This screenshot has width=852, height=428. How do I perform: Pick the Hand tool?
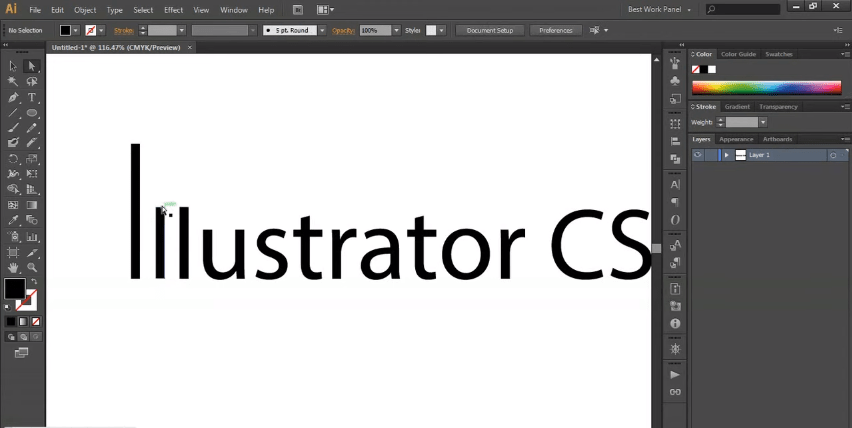tap(13, 268)
